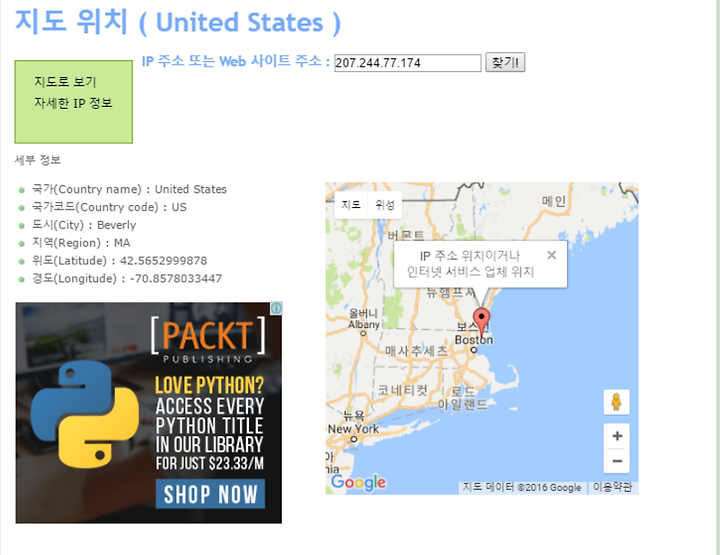Close the IP location info popup
This screenshot has width=720, height=555.
[x=551, y=255]
